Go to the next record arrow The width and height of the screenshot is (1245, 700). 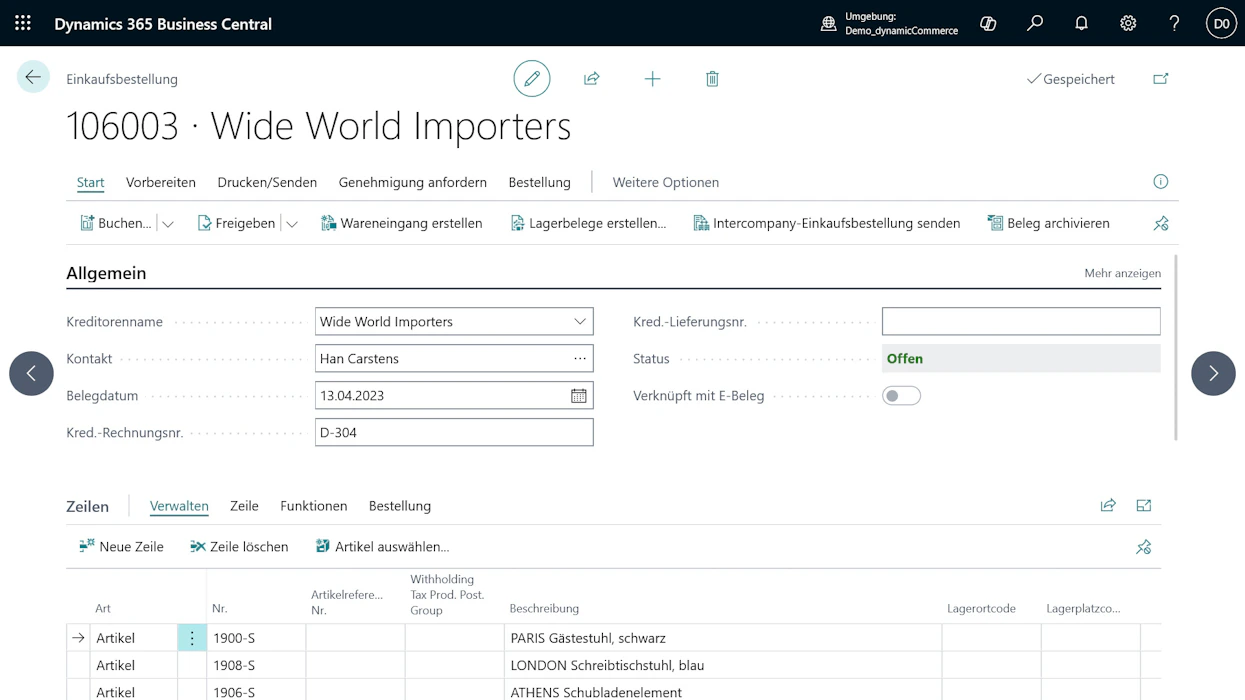coord(1213,373)
